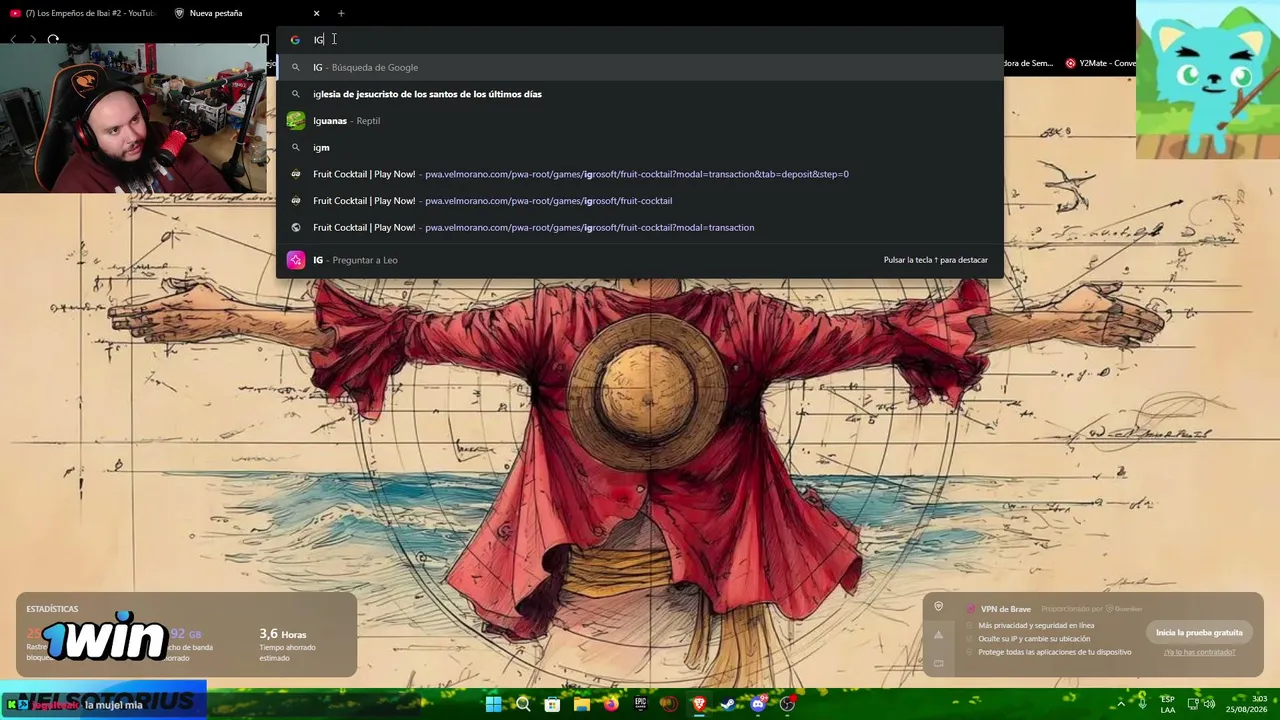Click the Leo AI icon in suggestions
Screen dimensions: 1280x720
click(x=295, y=260)
